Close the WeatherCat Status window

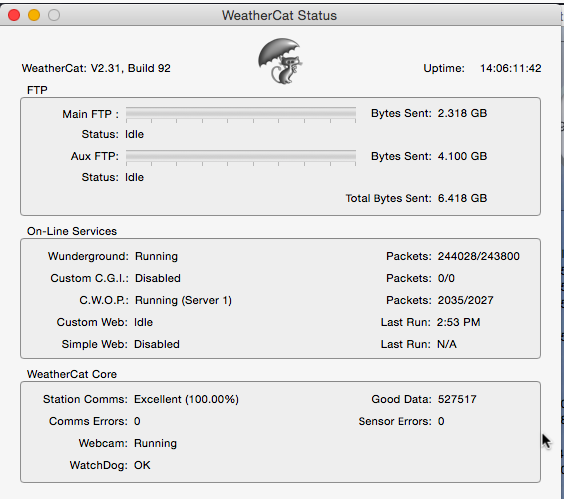[x=14, y=15]
